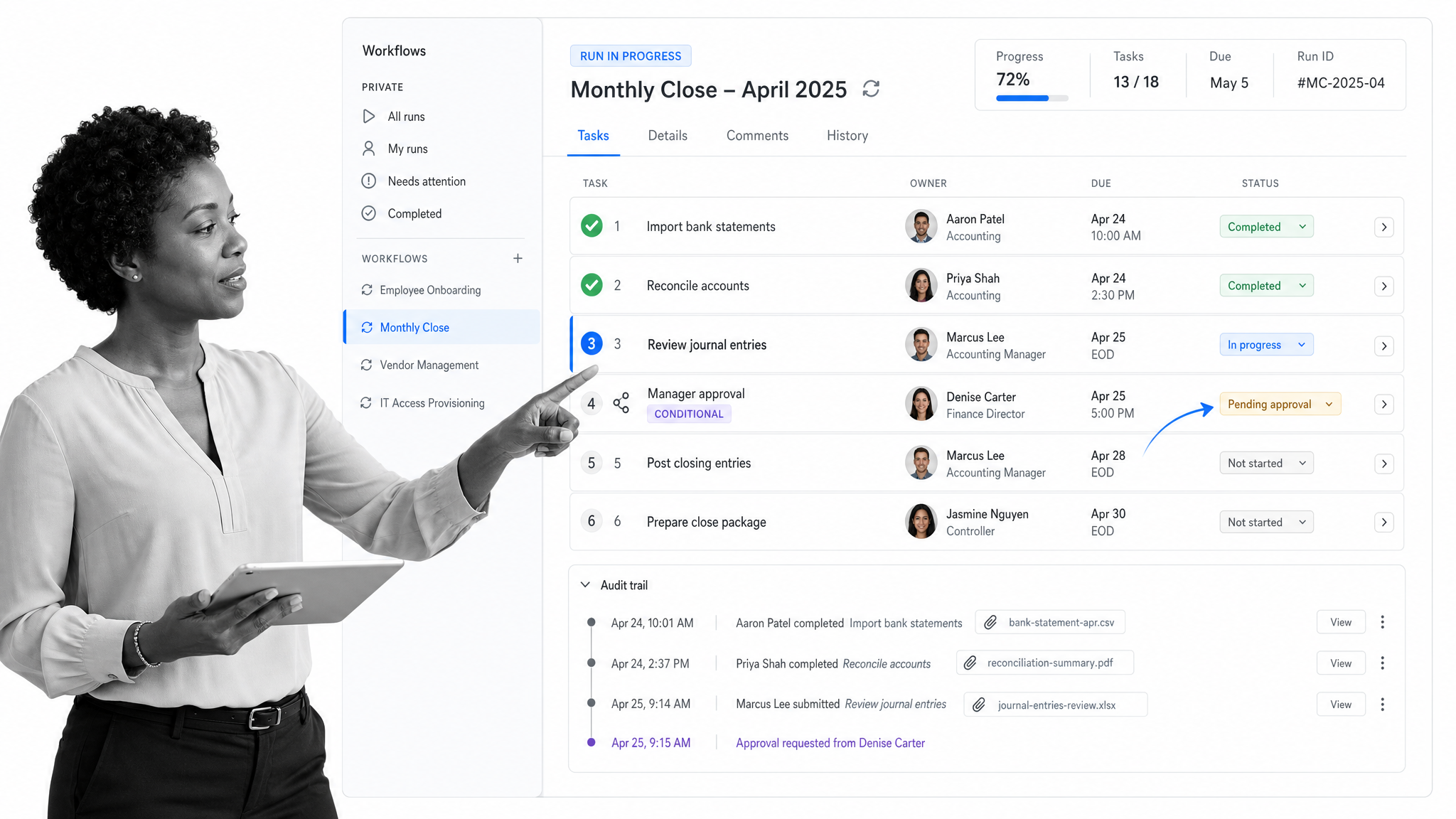Click the My runs person icon
This screenshot has width=1456, height=819.
(x=368, y=149)
